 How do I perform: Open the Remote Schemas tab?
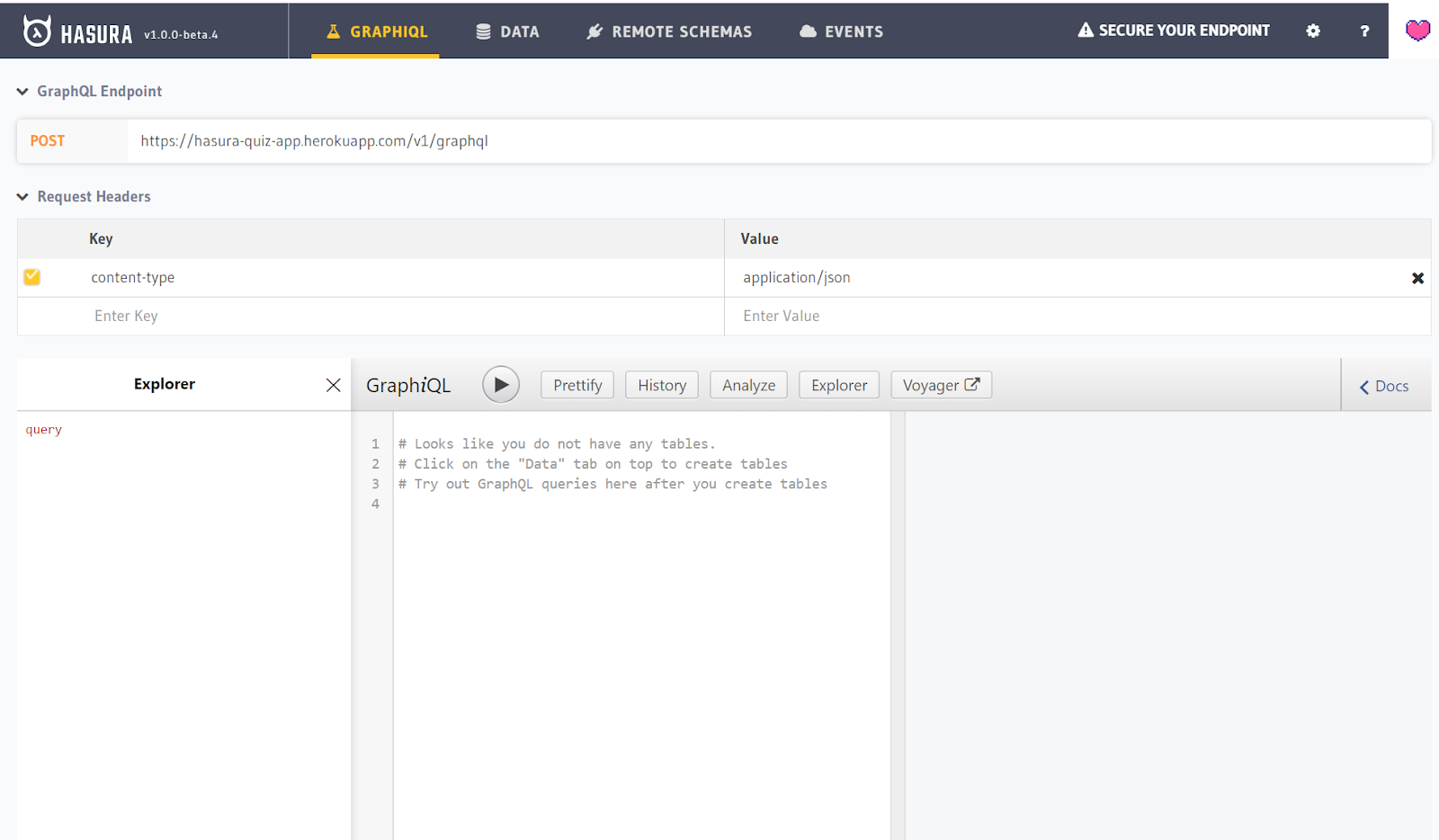point(669,31)
